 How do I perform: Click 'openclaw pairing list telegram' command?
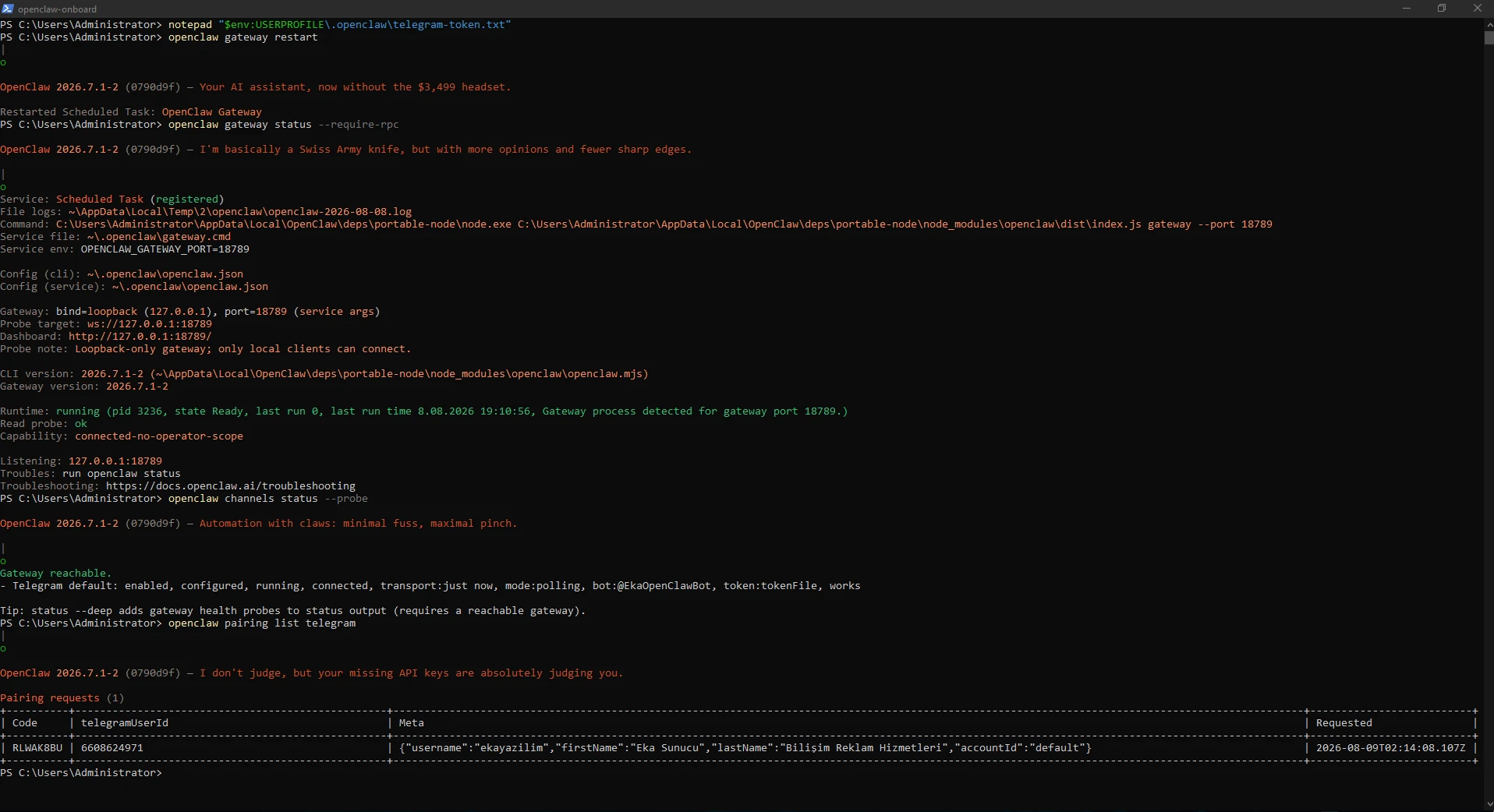pyautogui.click(x=262, y=623)
